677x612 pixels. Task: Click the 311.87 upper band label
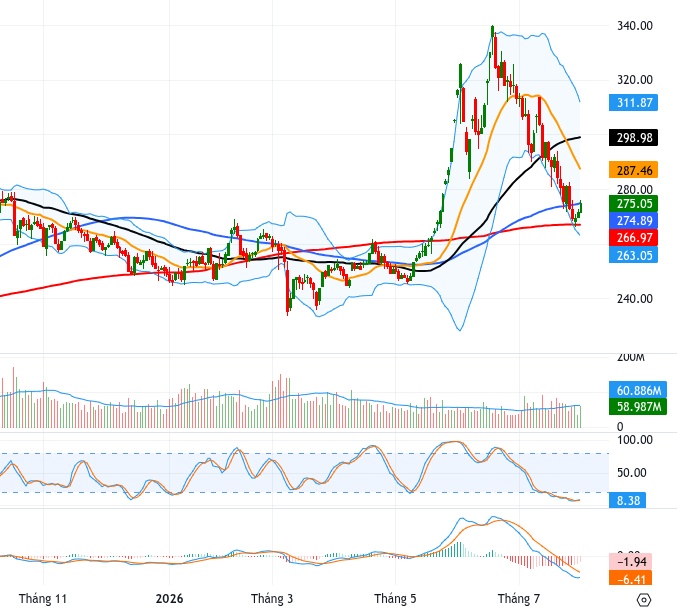pyautogui.click(x=633, y=103)
